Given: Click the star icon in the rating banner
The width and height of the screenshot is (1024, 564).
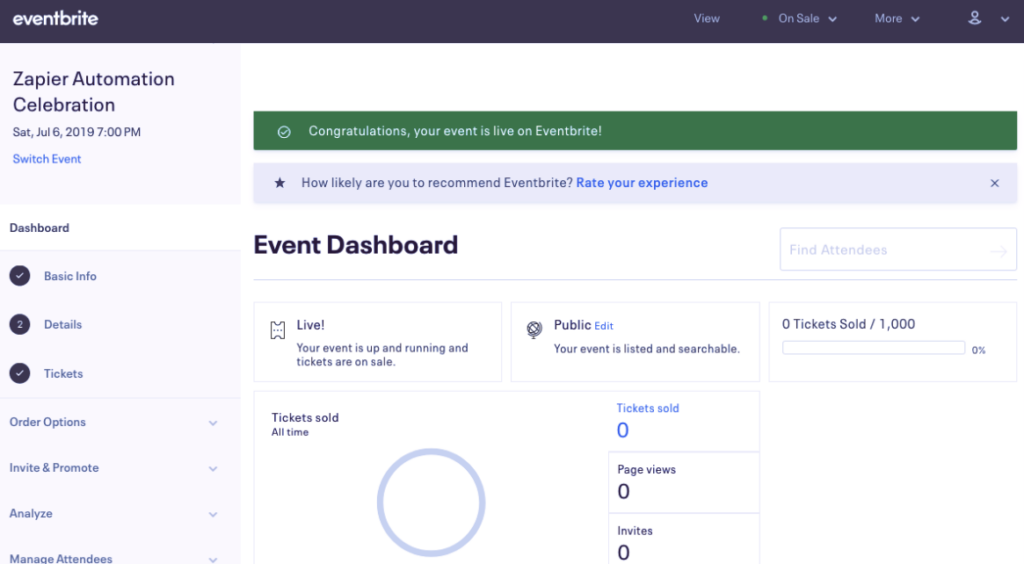Looking at the screenshot, I should [280, 183].
